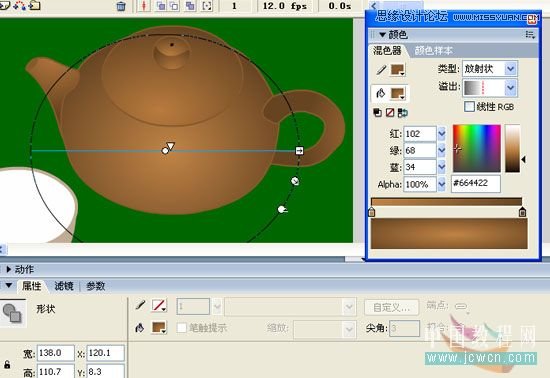Select the fill color paint bucket in mixer

pyautogui.click(x=381, y=93)
